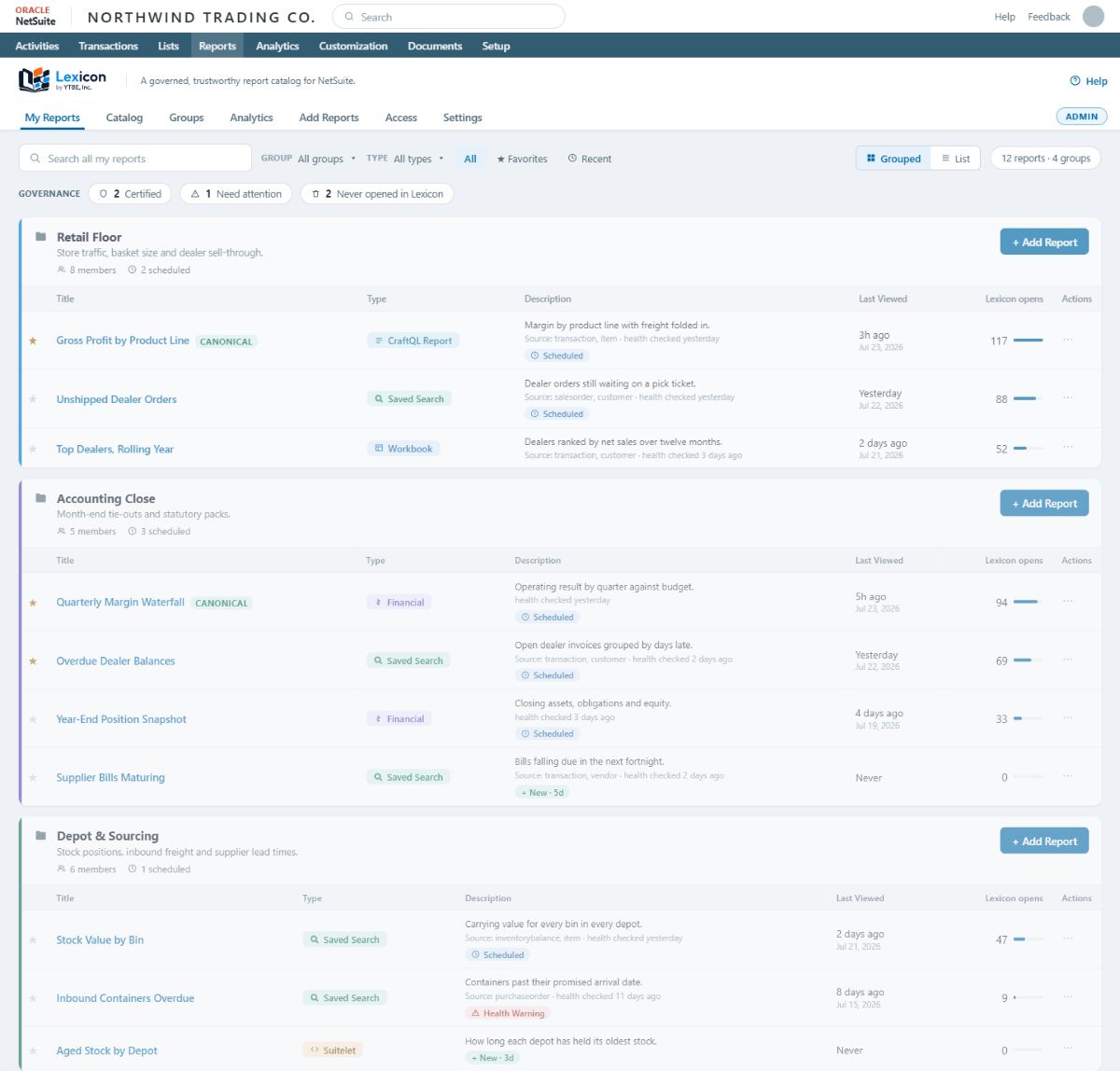
Task: Click opens bar for Stock Value by Bin (47)
Action: tap(1029, 939)
